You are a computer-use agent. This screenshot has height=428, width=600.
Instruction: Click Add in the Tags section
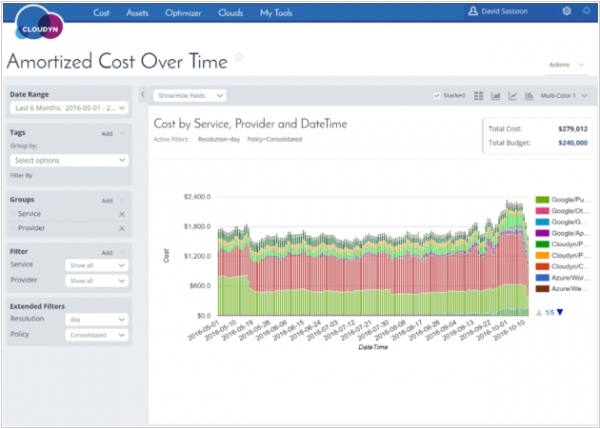tap(106, 132)
